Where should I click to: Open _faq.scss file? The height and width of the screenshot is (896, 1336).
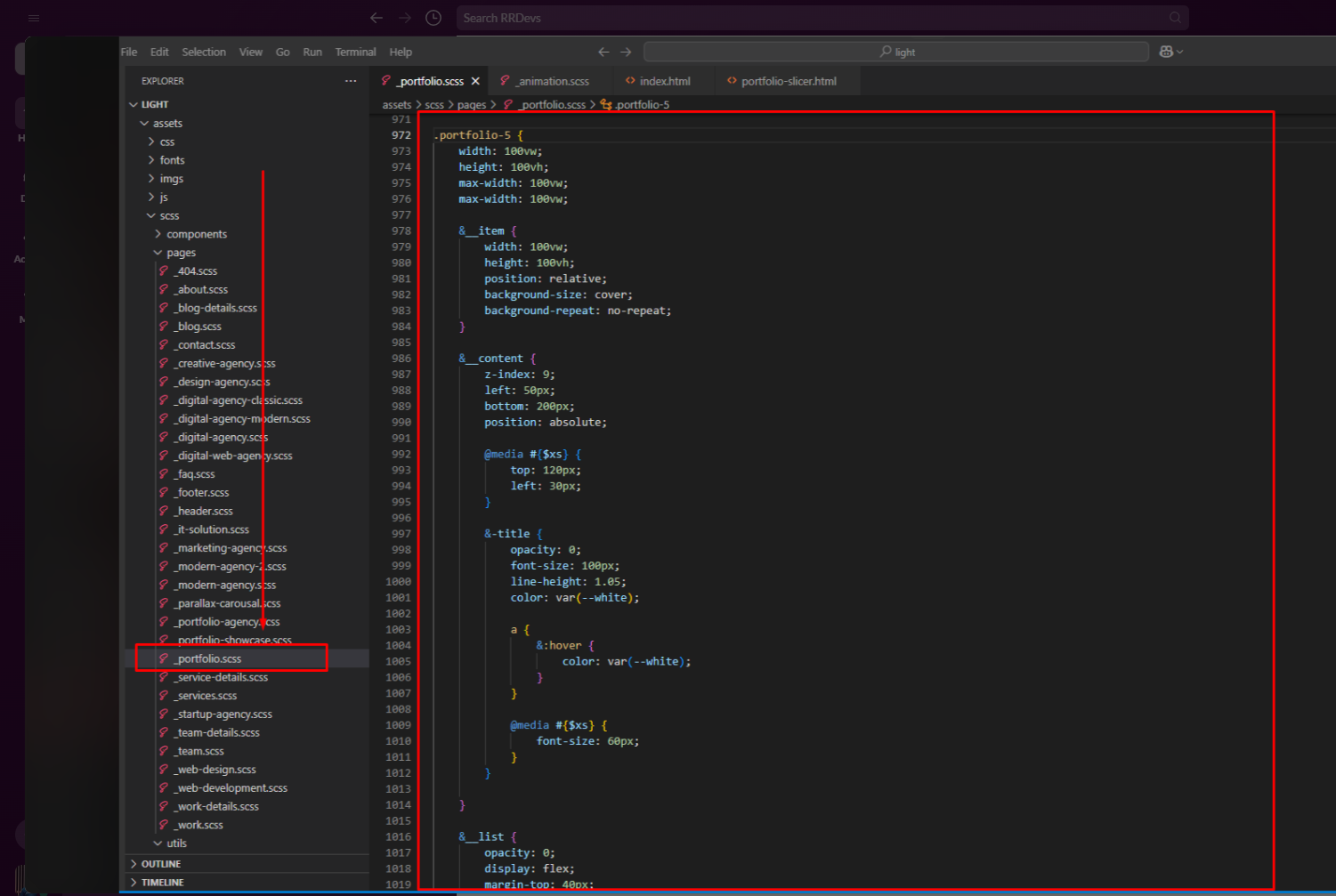click(195, 474)
